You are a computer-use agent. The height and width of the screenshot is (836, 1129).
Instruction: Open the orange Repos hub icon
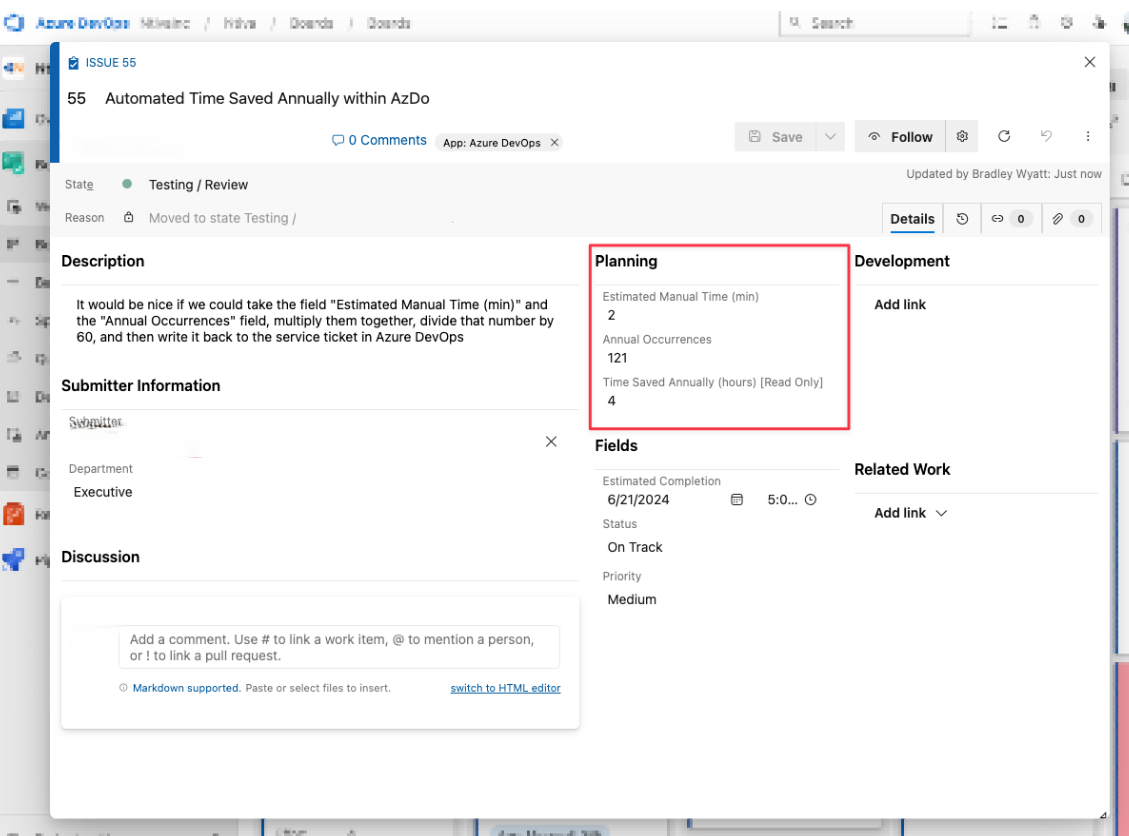pos(14,514)
